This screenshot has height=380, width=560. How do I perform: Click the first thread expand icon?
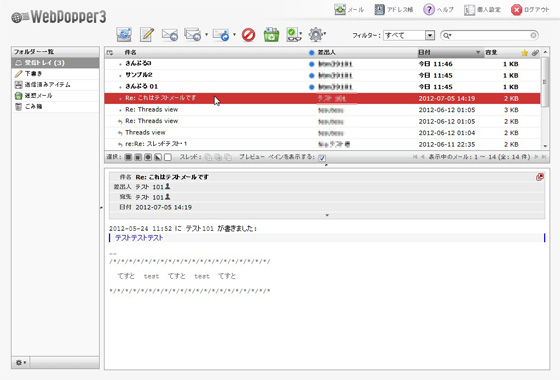pos(208,157)
